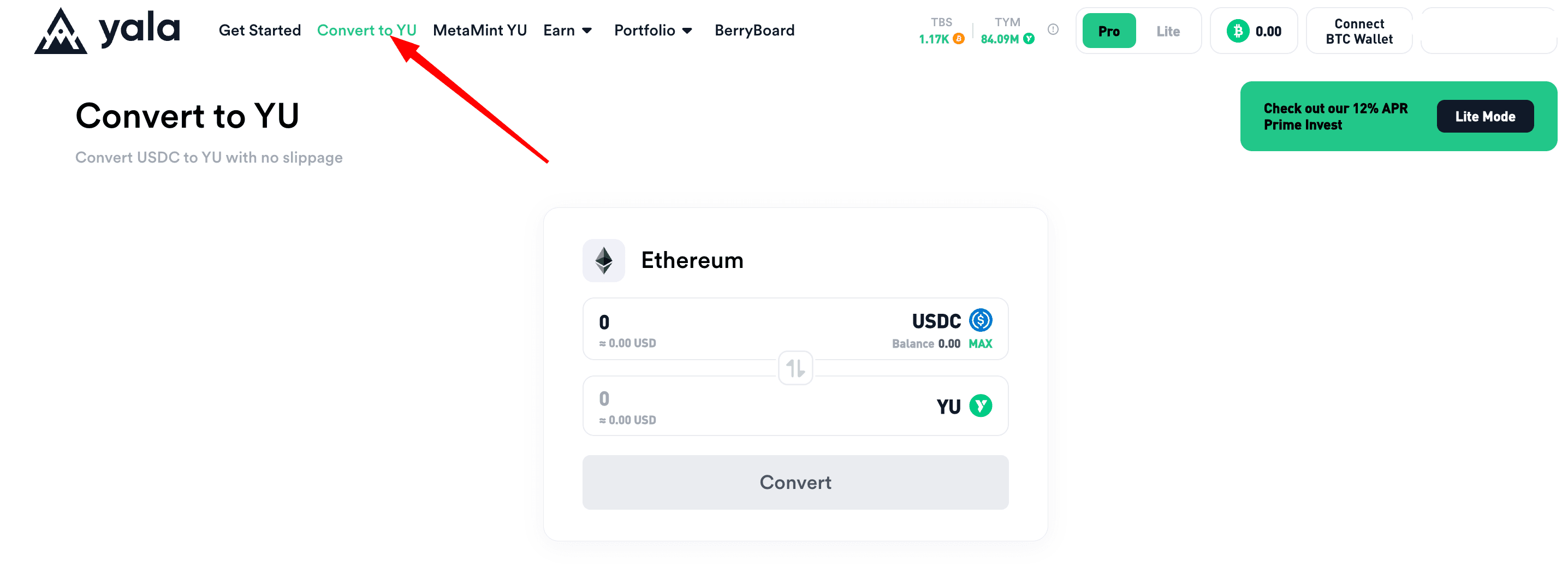Click the USDC amount input field
This screenshot has height=579, width=1568.
(x=795, y=329)
